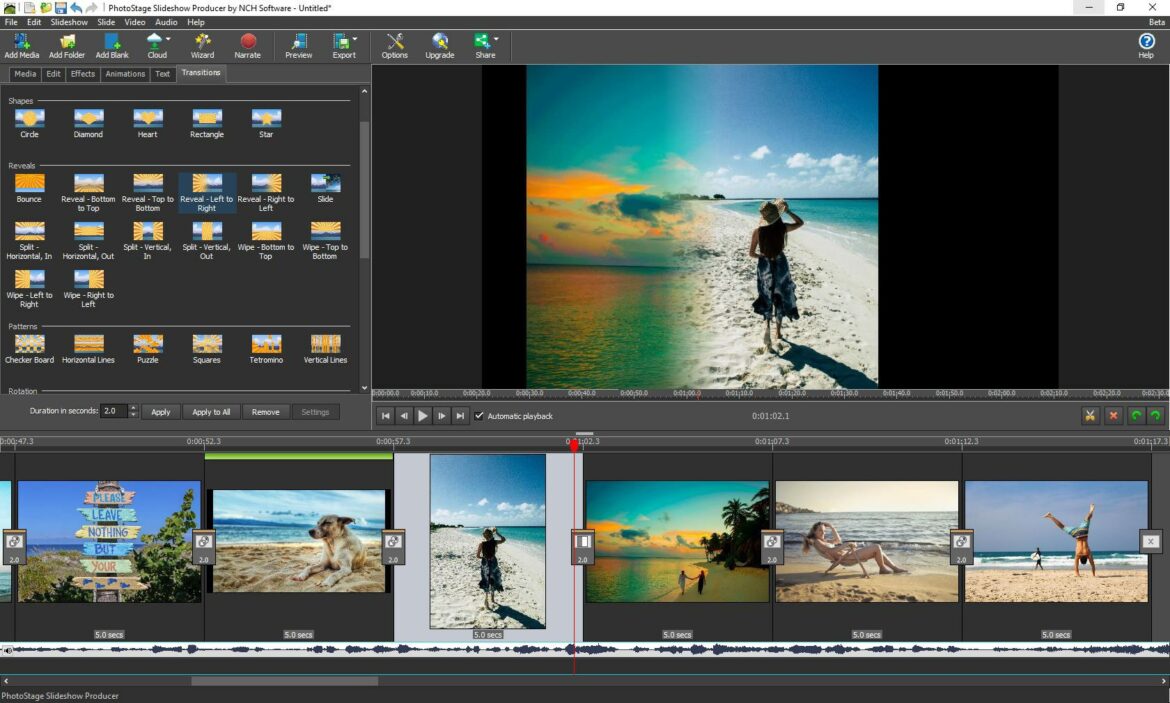This screenshot has height=703, width=1170.
Task: Select the Puzzle pattern transition
Action: [x=147, y=345]
